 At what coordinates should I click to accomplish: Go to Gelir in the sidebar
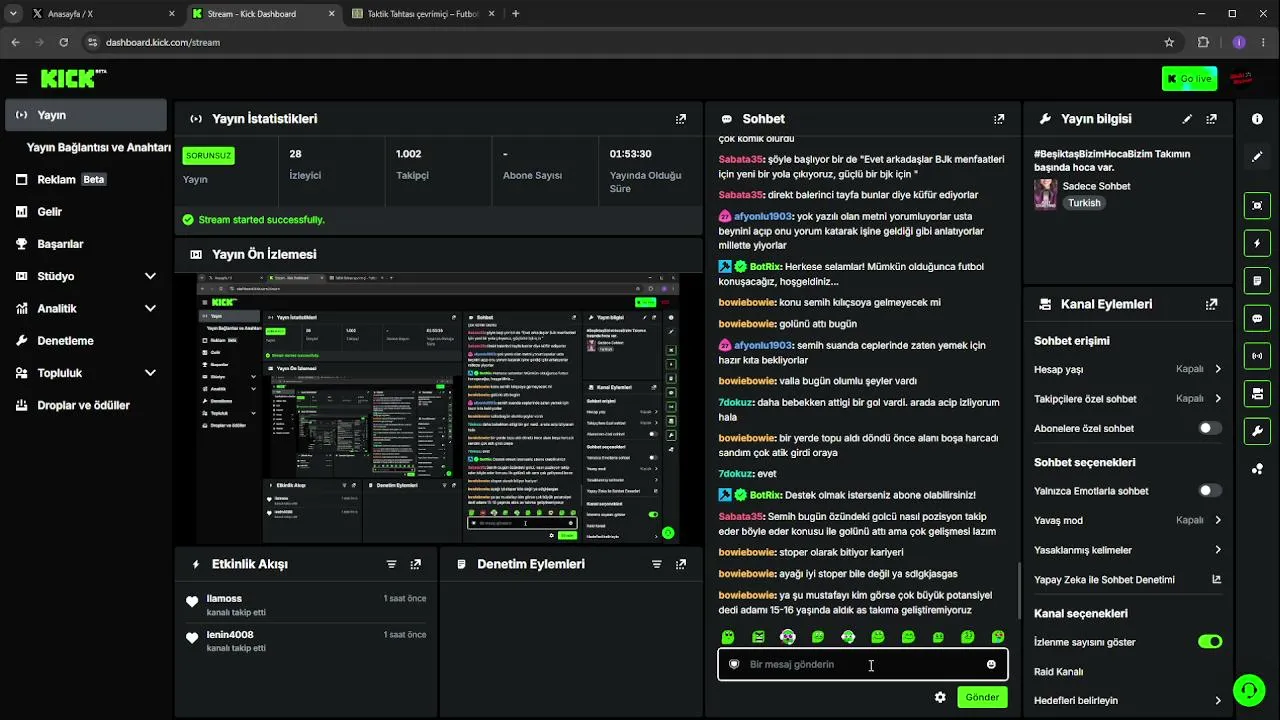pyautogui.click(x=86, y=212)
